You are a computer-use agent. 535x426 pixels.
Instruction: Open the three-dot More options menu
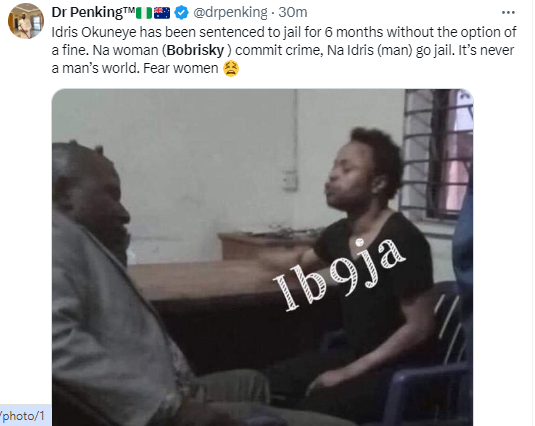pos(508,13)
